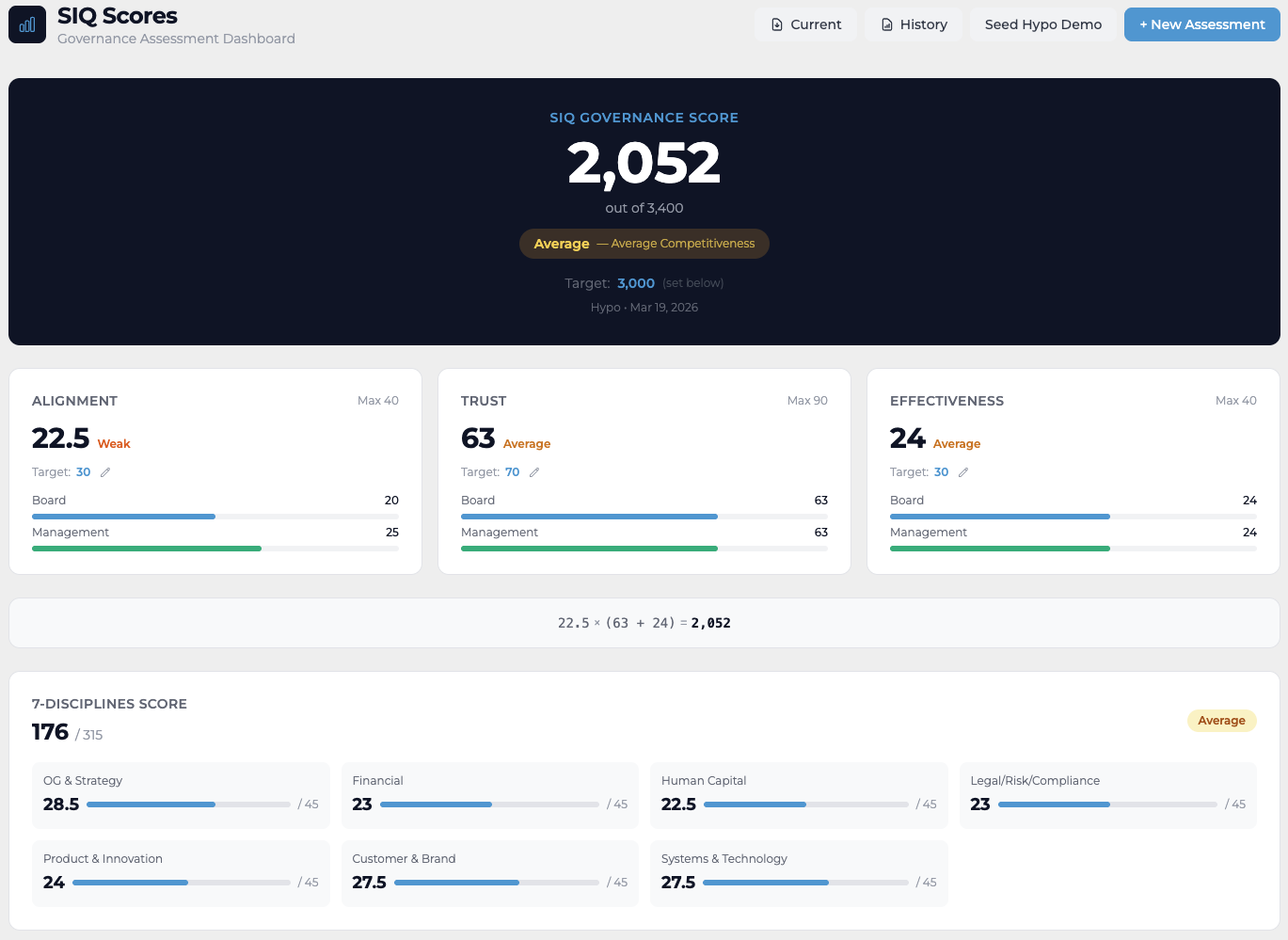
Task: Open the Current assessment view
Action: click(806, 24)
